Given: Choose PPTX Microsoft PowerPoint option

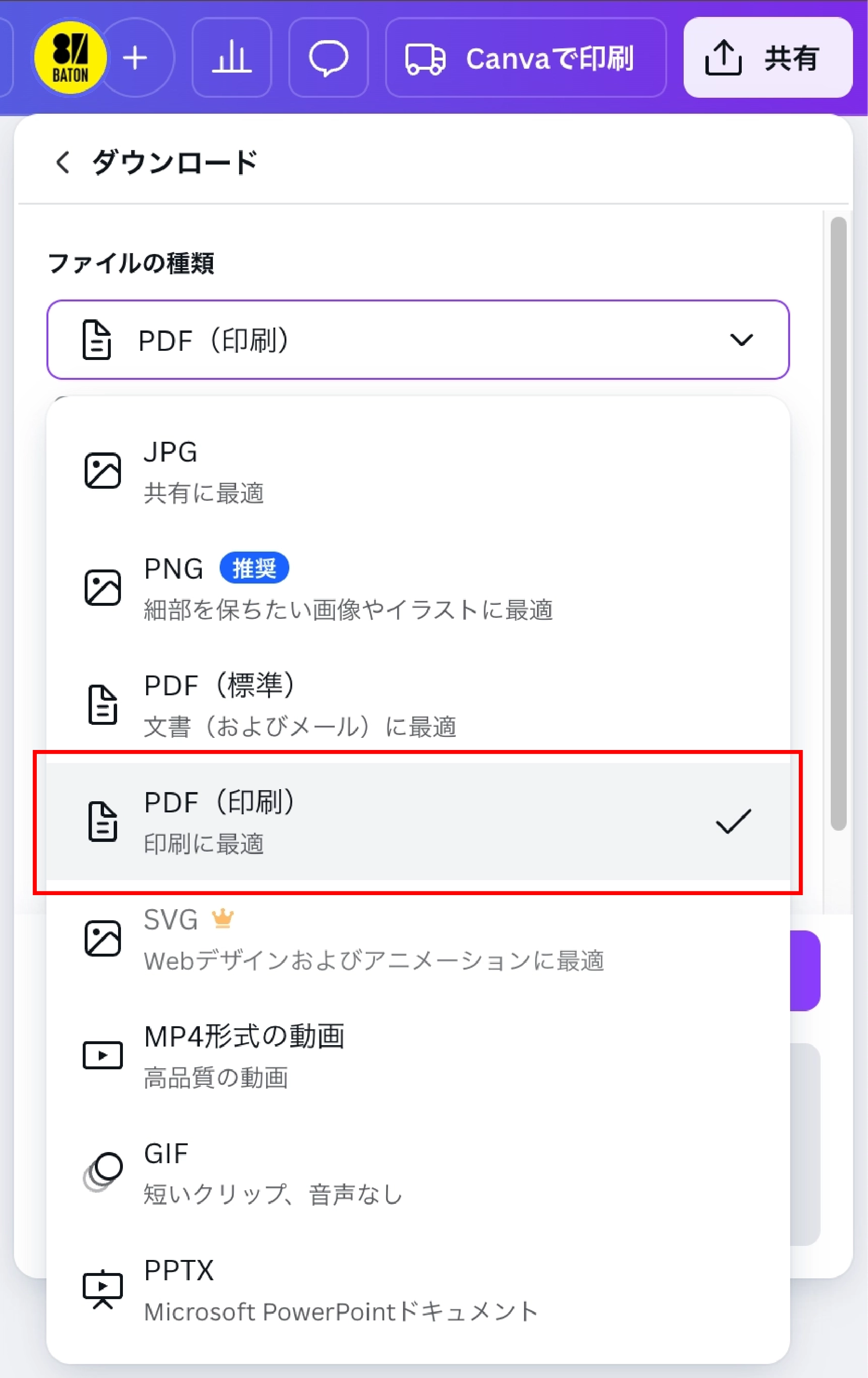Looking at the screenshot, I should pyautogui.click(x=418, y=1288).
